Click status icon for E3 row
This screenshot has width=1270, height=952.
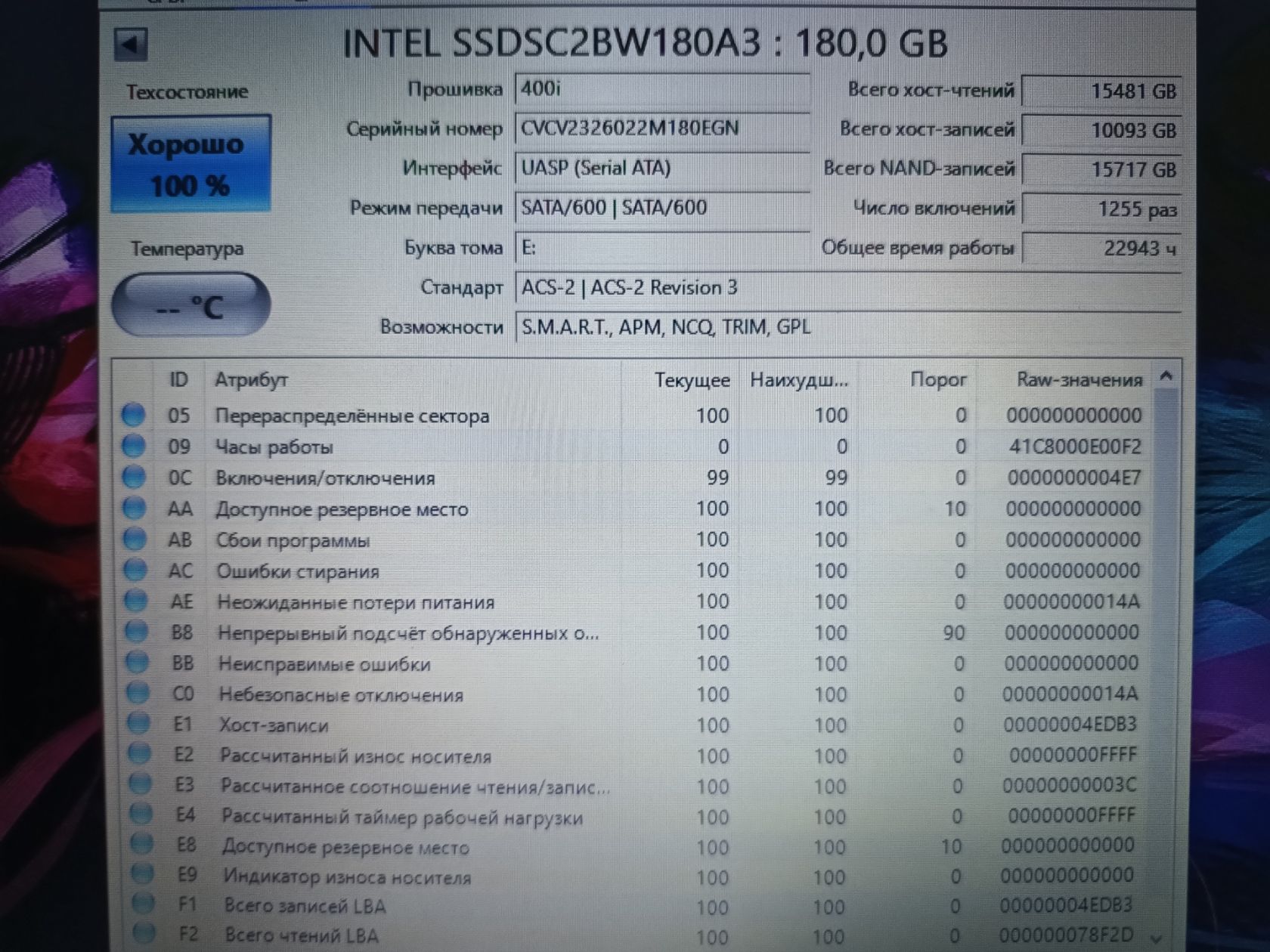point(141,784)
